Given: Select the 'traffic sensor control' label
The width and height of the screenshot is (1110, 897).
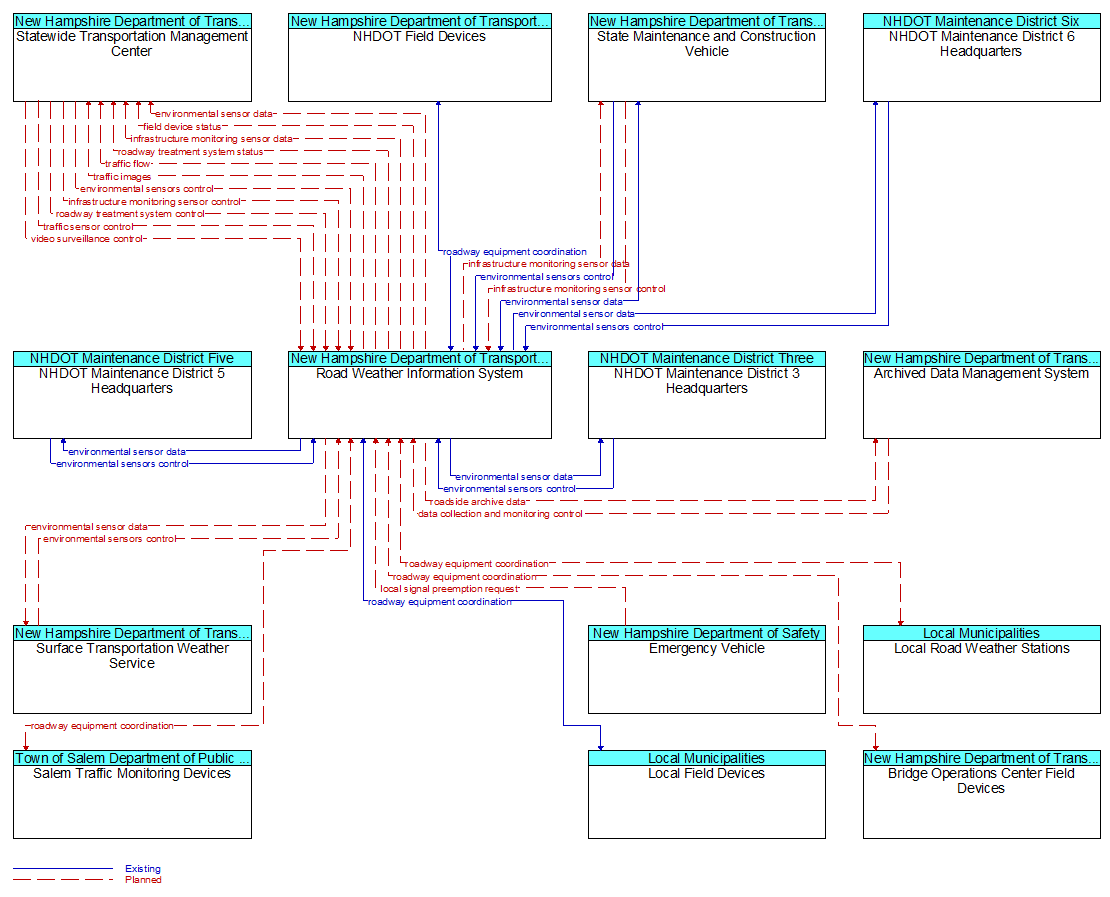Looking at the screenshot, I should (88, 227).
